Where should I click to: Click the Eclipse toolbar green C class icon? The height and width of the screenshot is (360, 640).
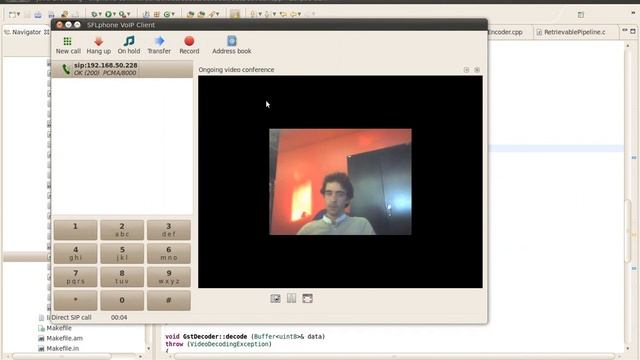pyautogui.click(x=167, y=15)
